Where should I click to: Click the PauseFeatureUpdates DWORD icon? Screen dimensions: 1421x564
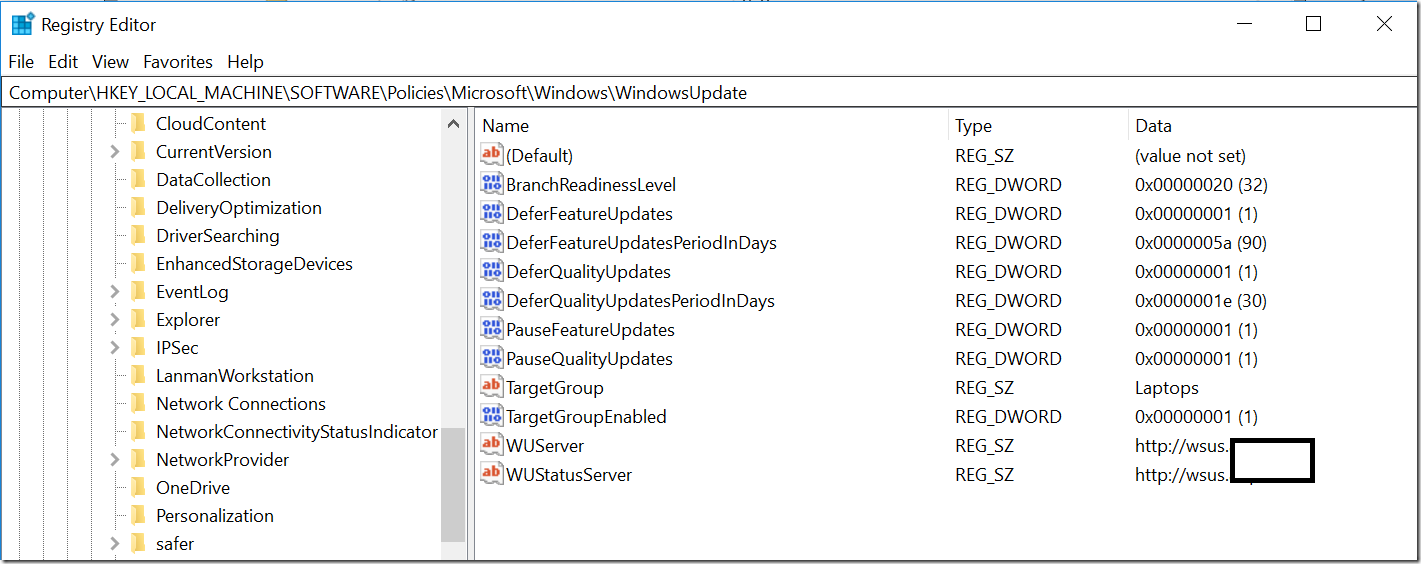click(x=492, y=329)
